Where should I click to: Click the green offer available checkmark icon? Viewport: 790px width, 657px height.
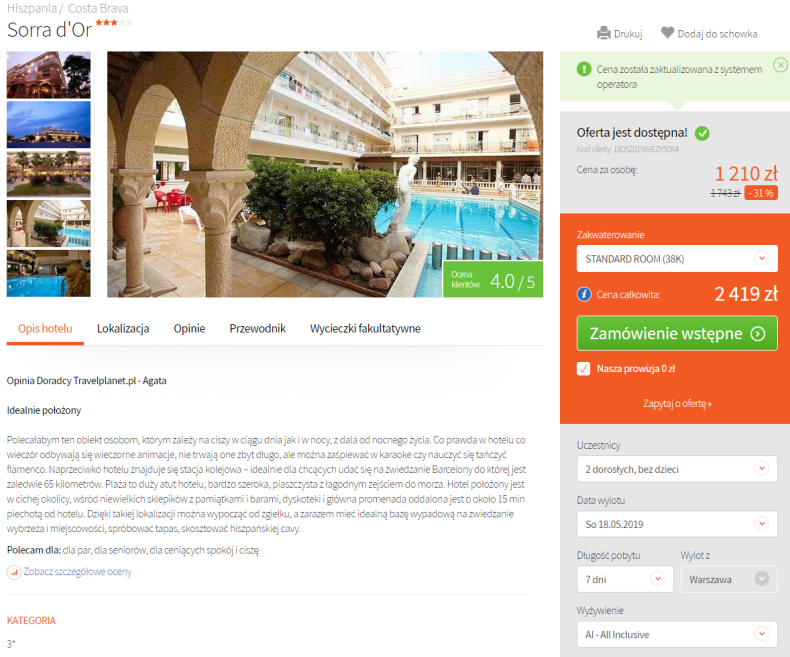pos(702,134)
